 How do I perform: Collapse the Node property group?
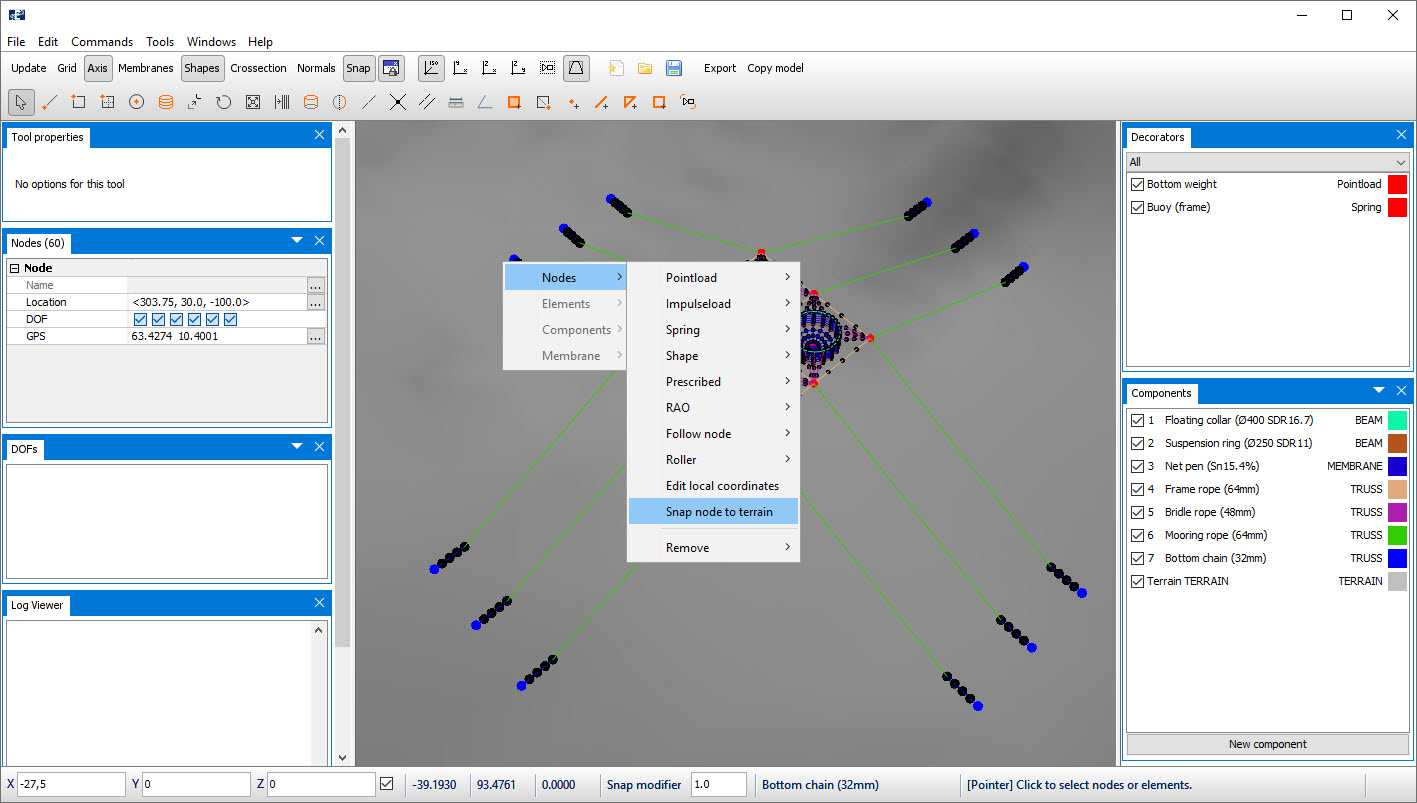(x=15, y=268)
